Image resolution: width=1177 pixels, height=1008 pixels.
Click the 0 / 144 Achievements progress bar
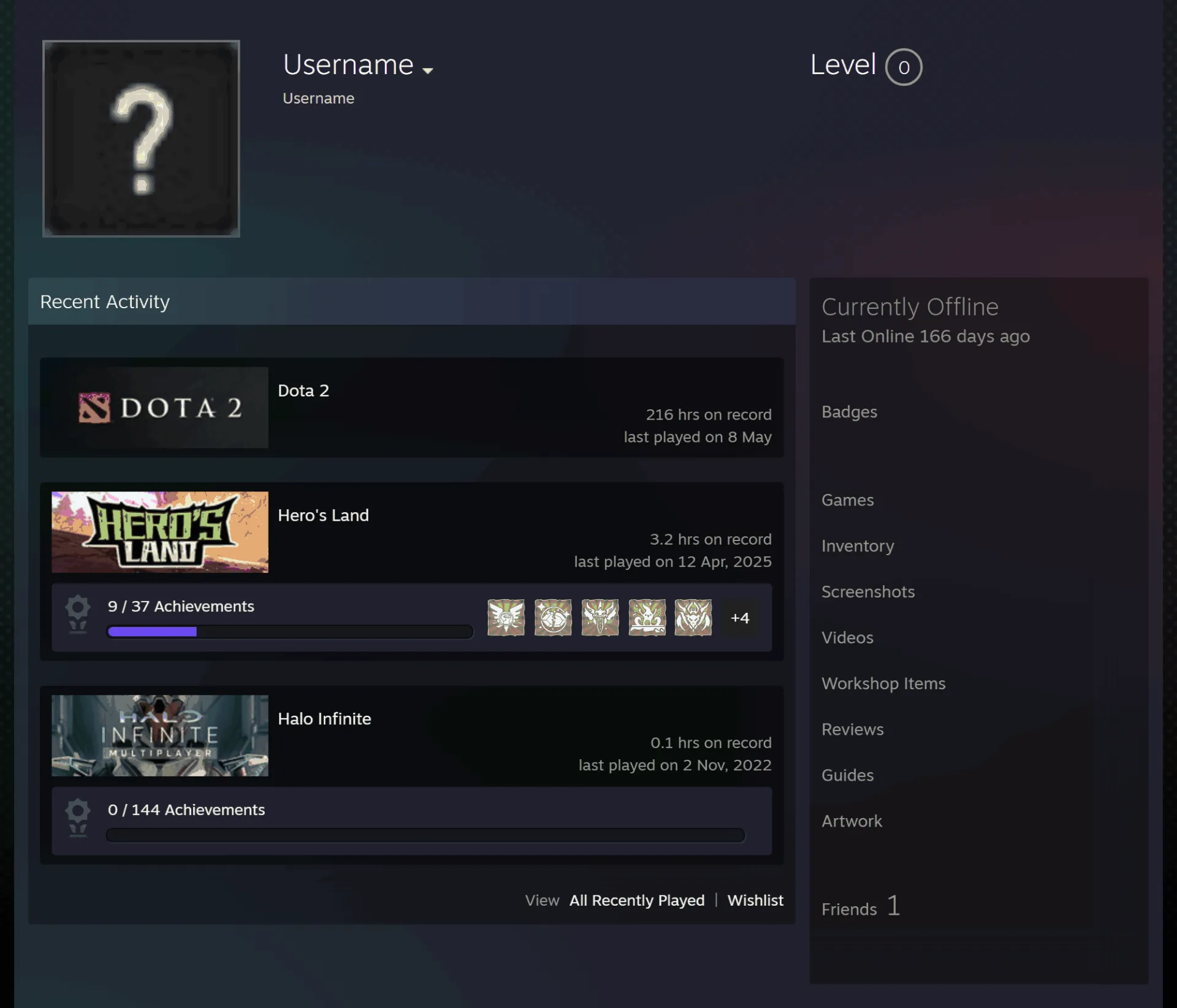pyautogui.click(x=425, y=835)
